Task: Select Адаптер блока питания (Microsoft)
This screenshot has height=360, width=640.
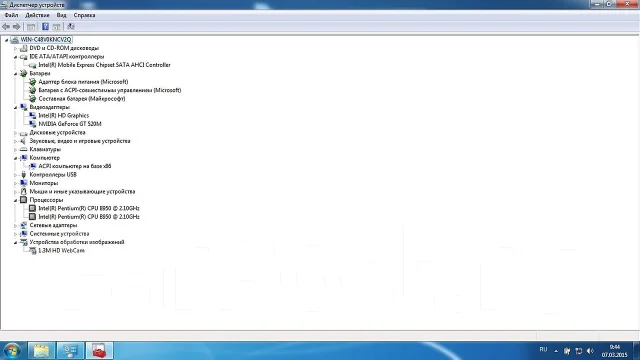Action: (x=83, y=82)
